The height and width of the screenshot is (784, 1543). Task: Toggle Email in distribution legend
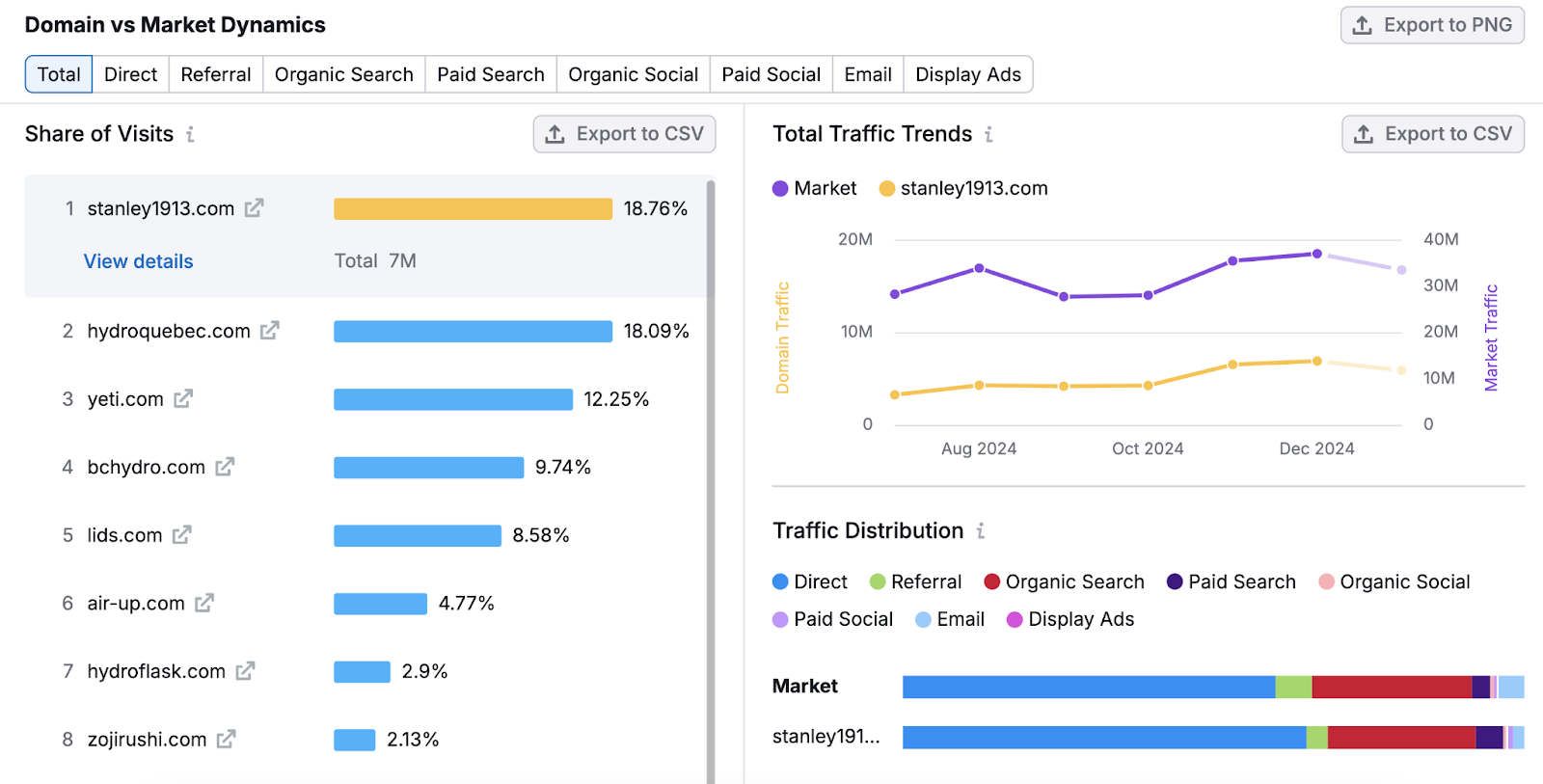coord(950,619)
